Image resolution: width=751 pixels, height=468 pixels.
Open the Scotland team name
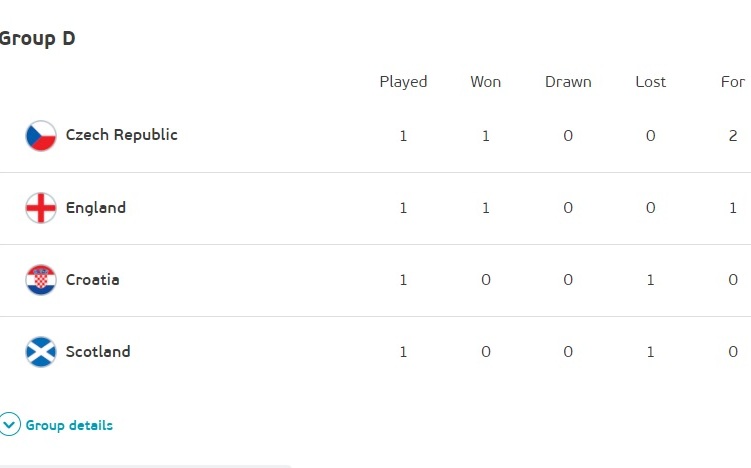point(98,352)
